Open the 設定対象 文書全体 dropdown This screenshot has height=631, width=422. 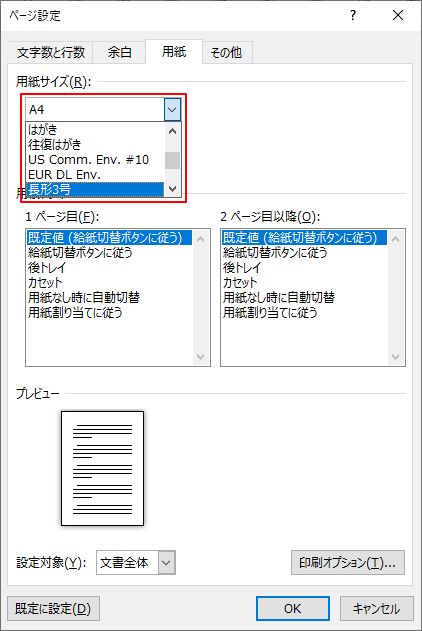pos(136,562)
